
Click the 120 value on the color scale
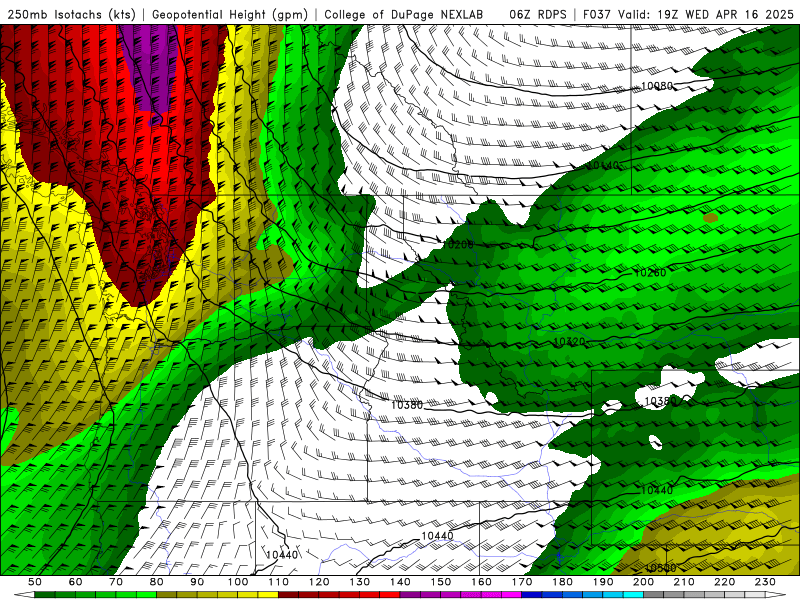click(319, 582)
